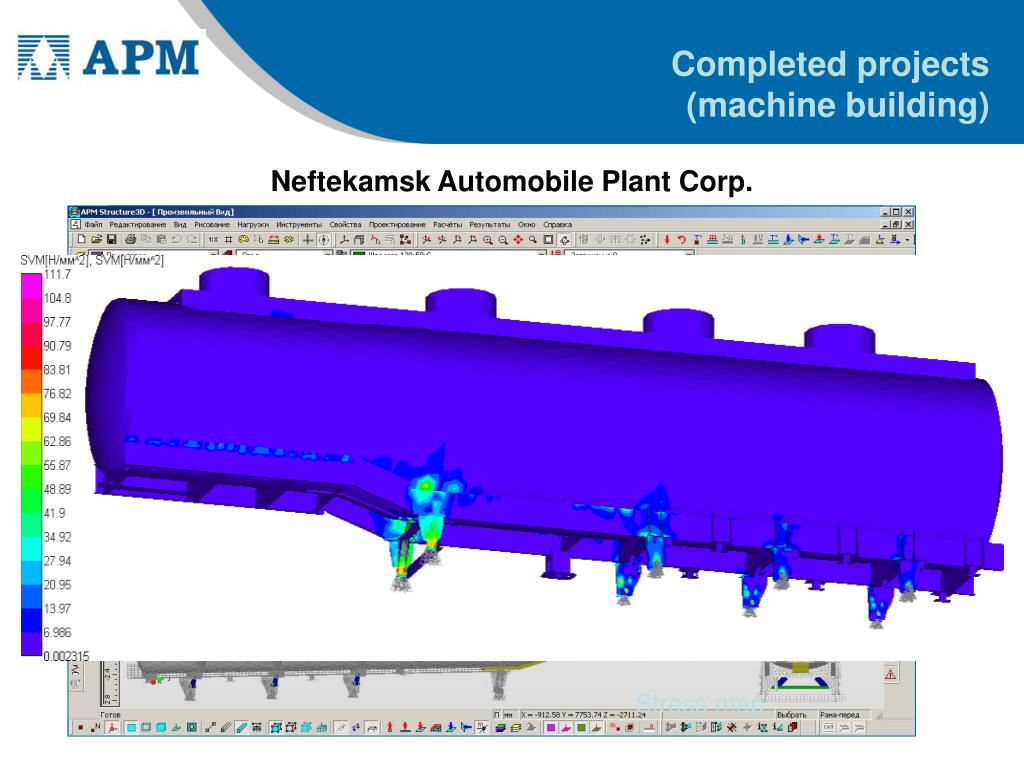Click the zoom in magnifier icon

(x=488, y=240)
